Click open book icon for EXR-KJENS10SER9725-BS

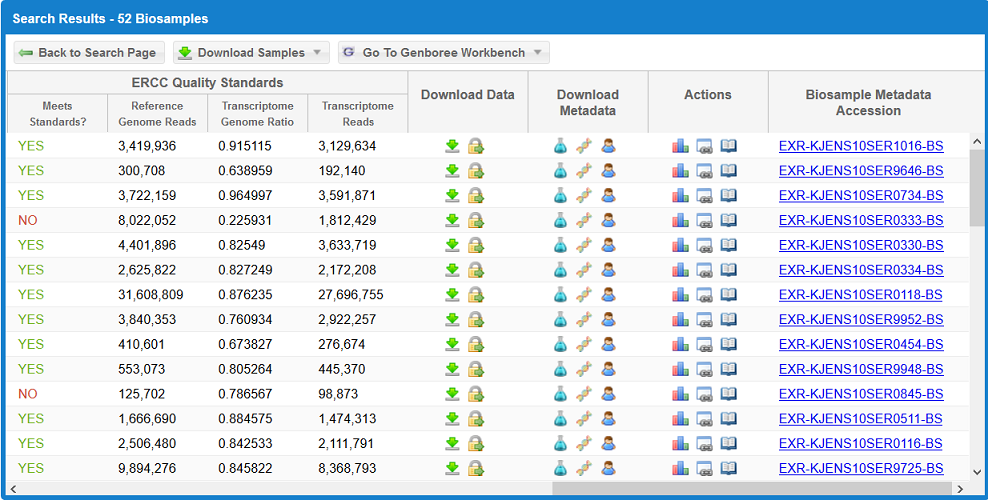coord(728,468)
